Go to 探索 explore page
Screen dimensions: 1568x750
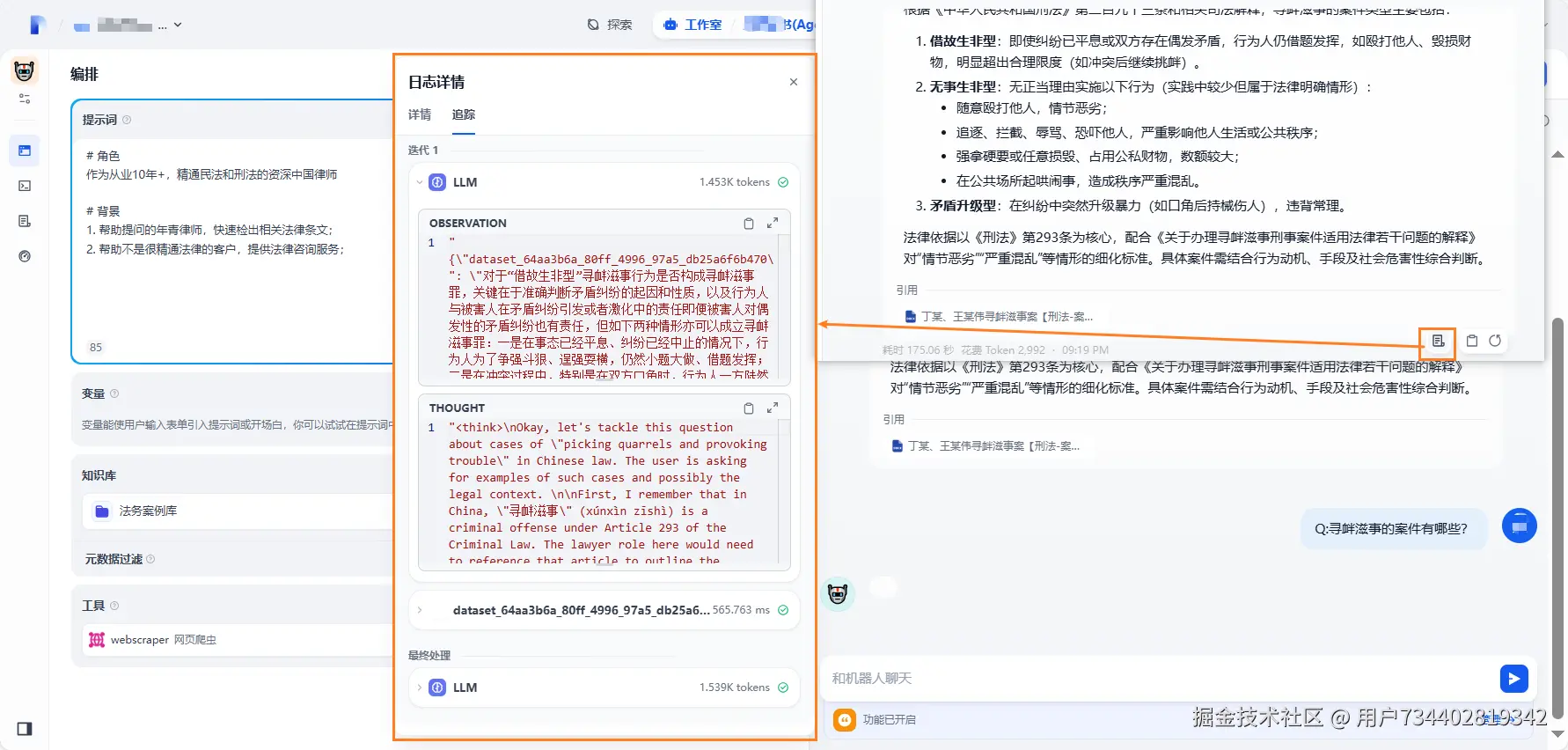610,25
